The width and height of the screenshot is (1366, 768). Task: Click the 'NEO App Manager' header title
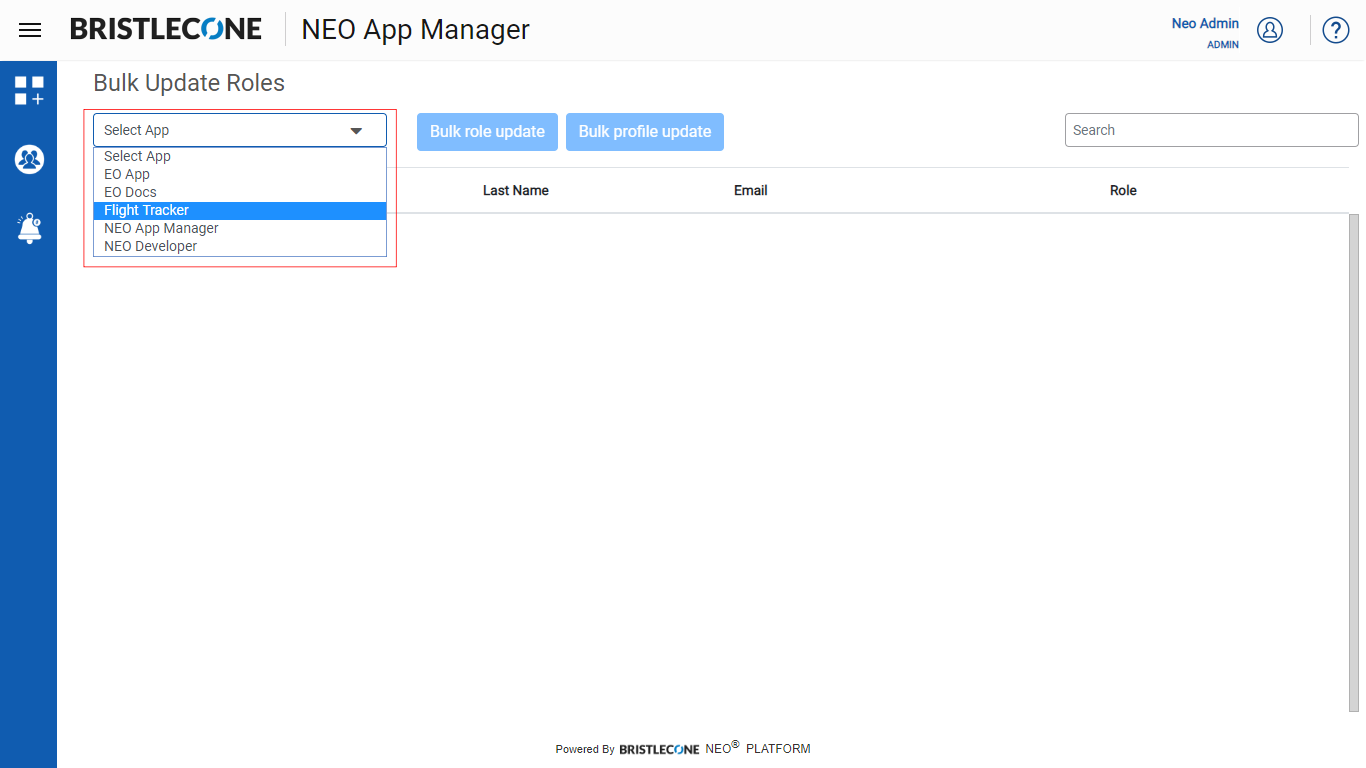(x=416, y=30)
